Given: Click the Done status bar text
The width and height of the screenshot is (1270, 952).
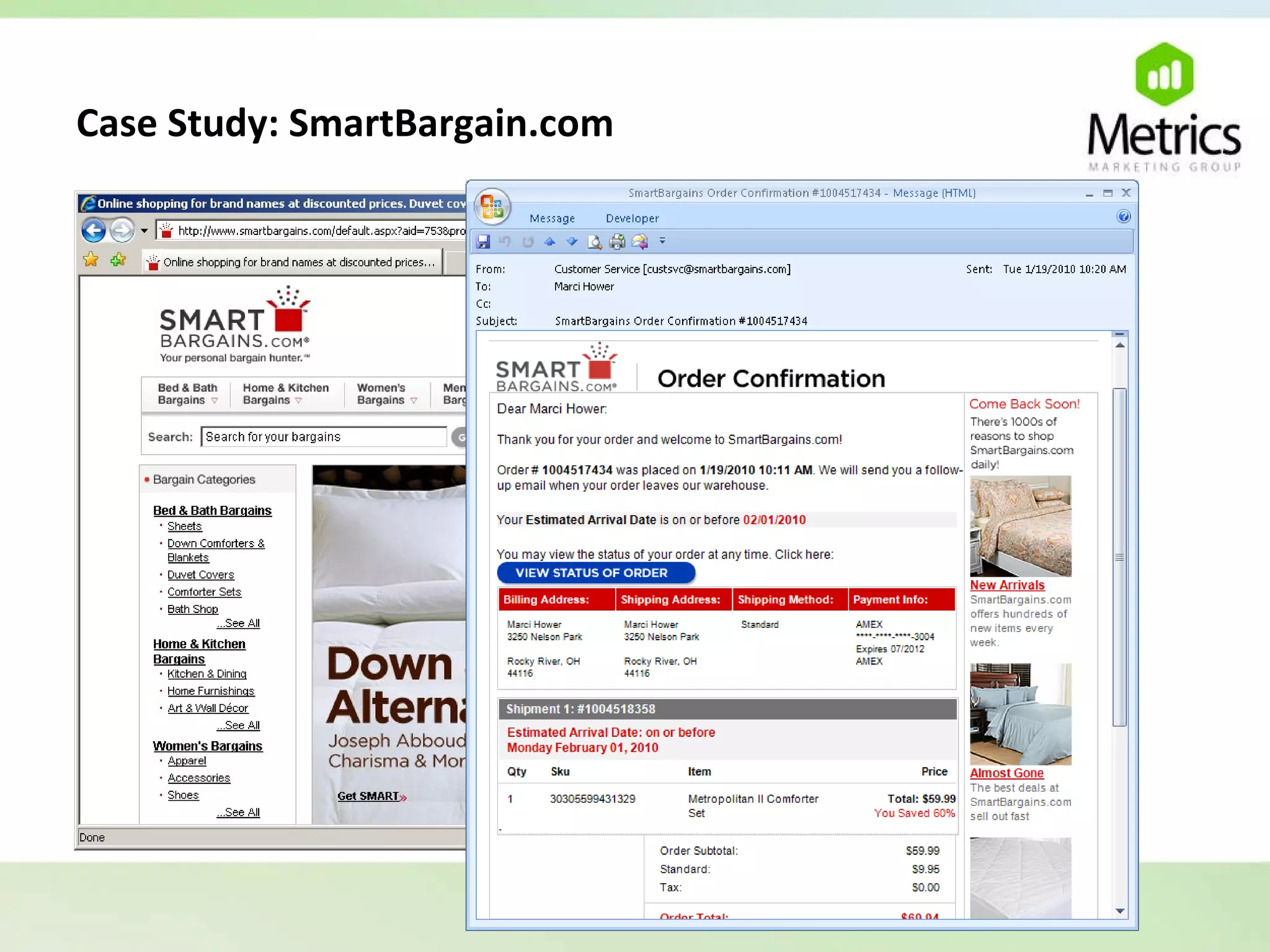Looking at the screenshot, I should 92,837.
